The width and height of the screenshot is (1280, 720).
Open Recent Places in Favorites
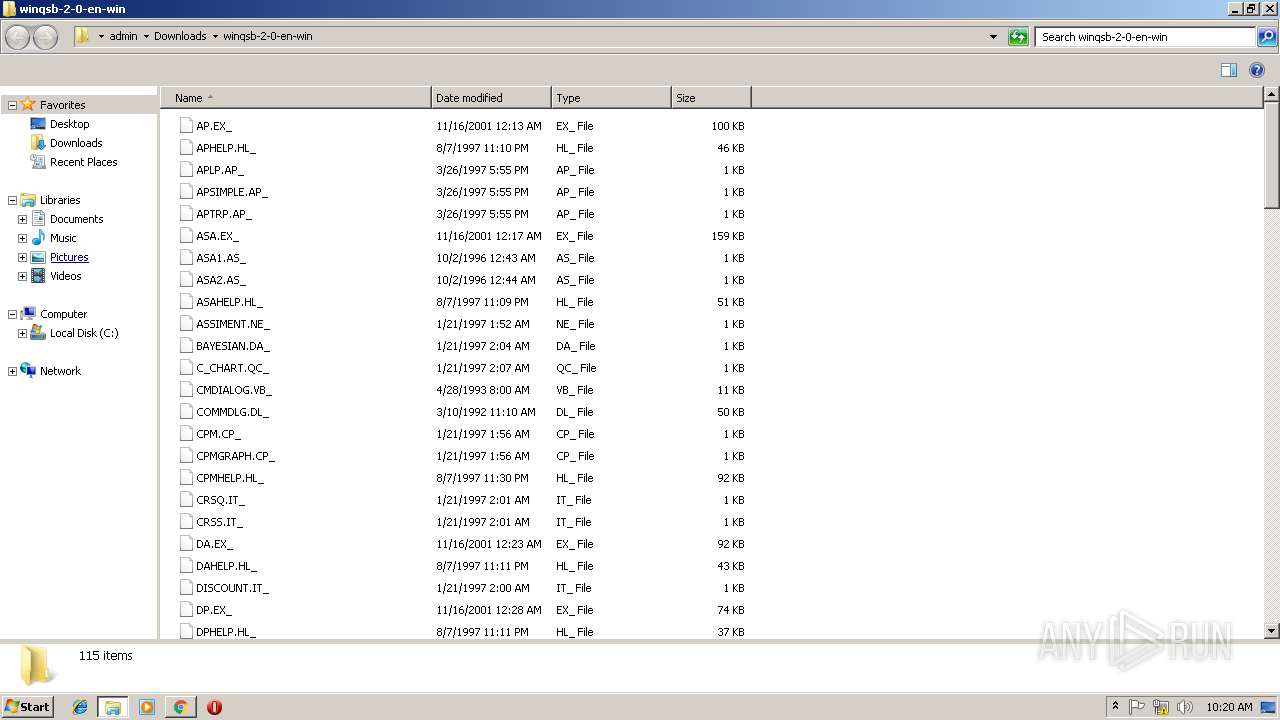[83, 162]
